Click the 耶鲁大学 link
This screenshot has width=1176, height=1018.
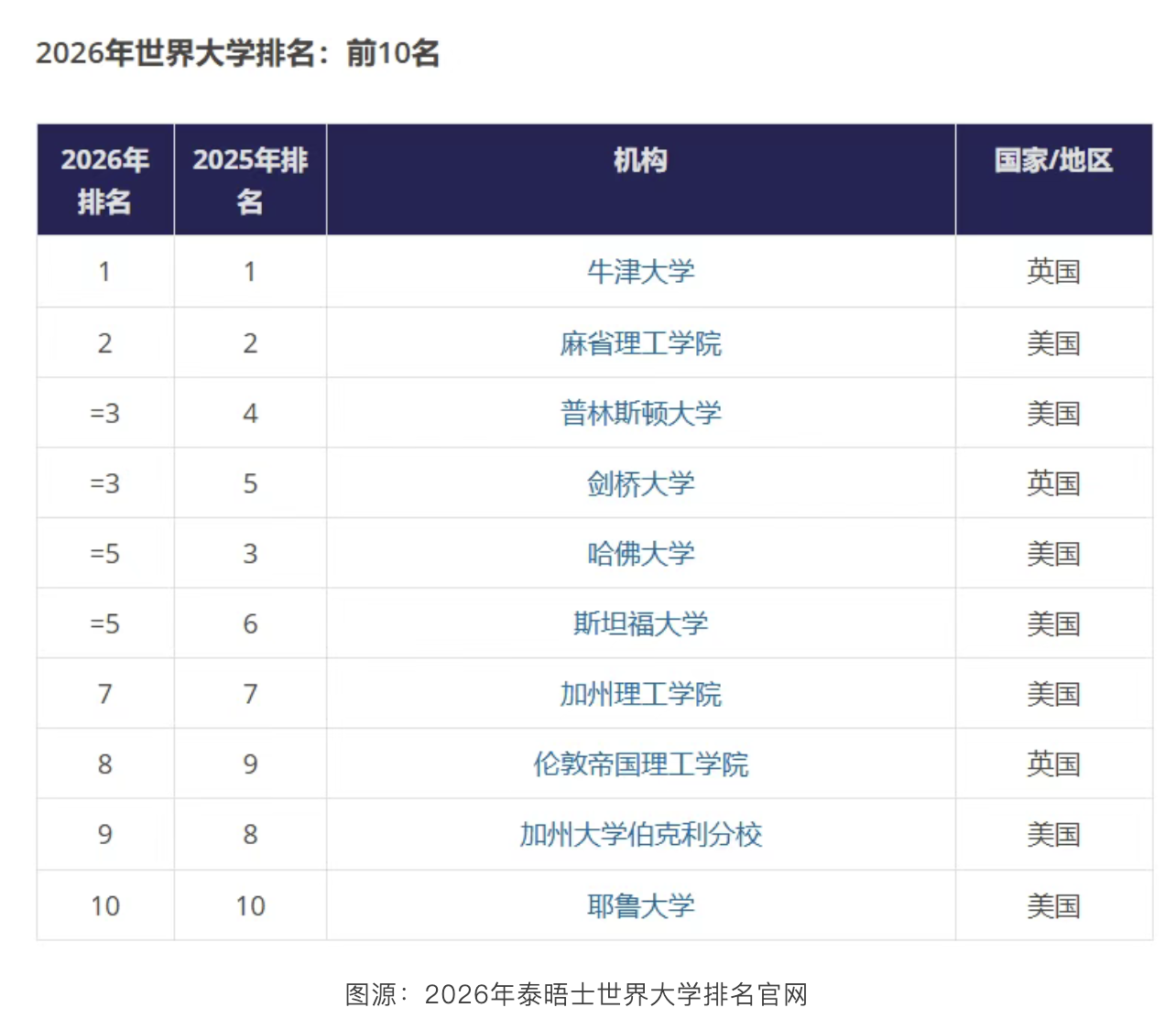(x=640, y=906)
